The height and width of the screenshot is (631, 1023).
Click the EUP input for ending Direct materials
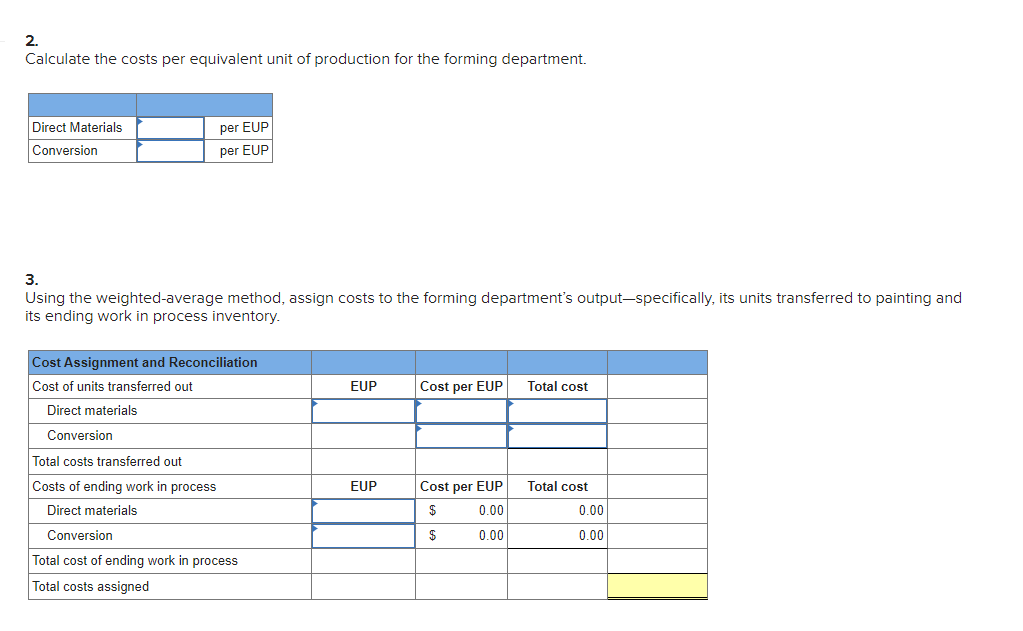363,510
